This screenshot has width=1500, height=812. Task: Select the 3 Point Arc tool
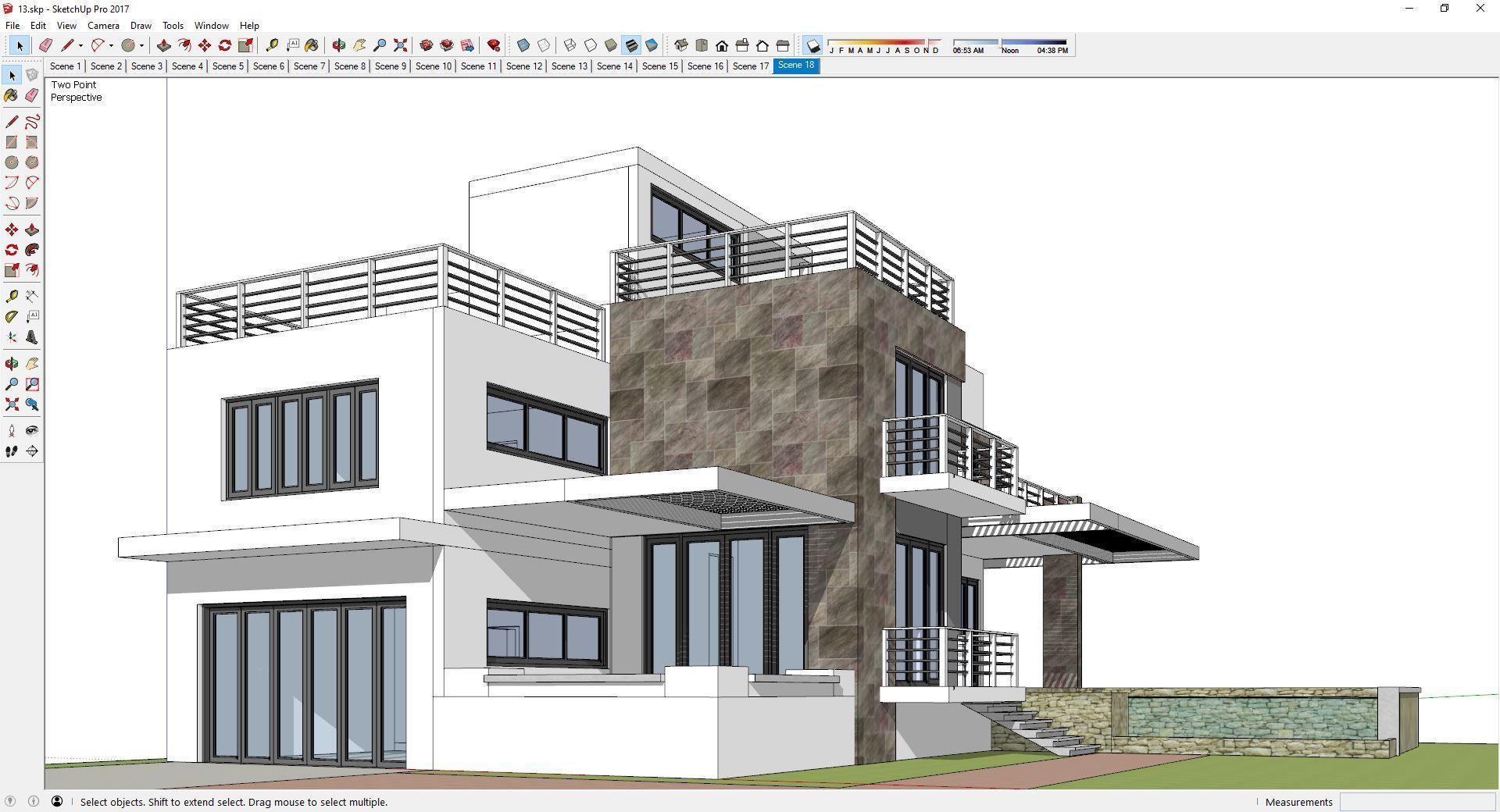point(12,203)
